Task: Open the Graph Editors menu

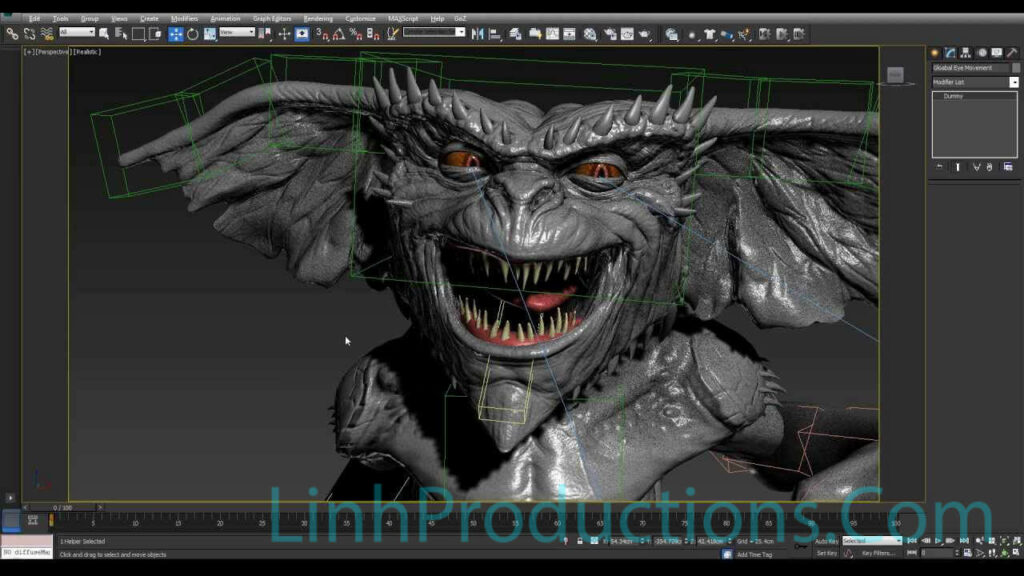Action: (272, 18)
